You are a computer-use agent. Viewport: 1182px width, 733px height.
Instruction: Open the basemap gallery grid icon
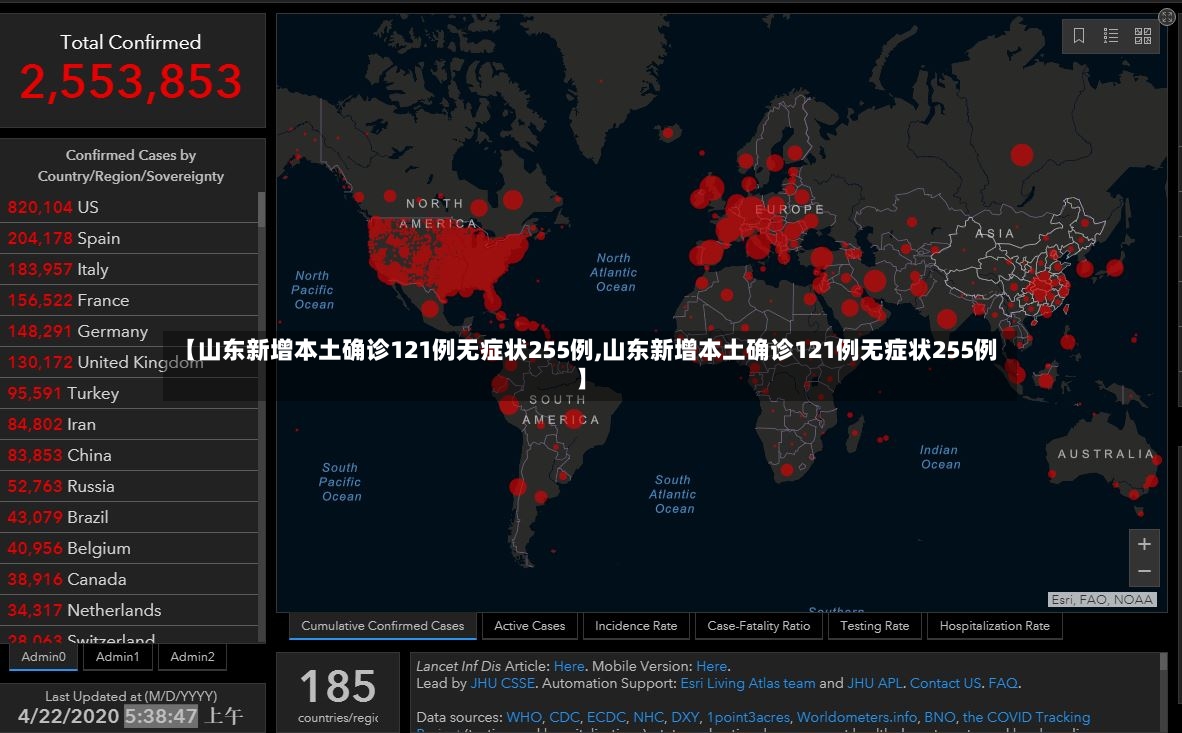point(1143,35)
